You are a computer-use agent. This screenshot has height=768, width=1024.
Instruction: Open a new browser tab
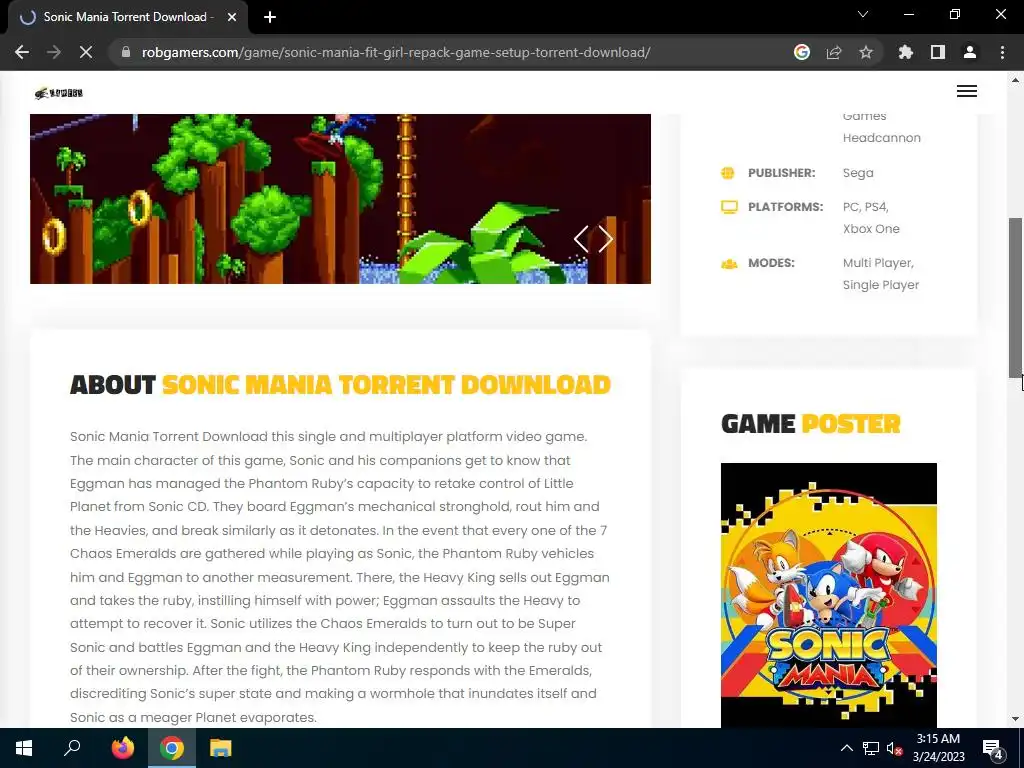[270, 17]
